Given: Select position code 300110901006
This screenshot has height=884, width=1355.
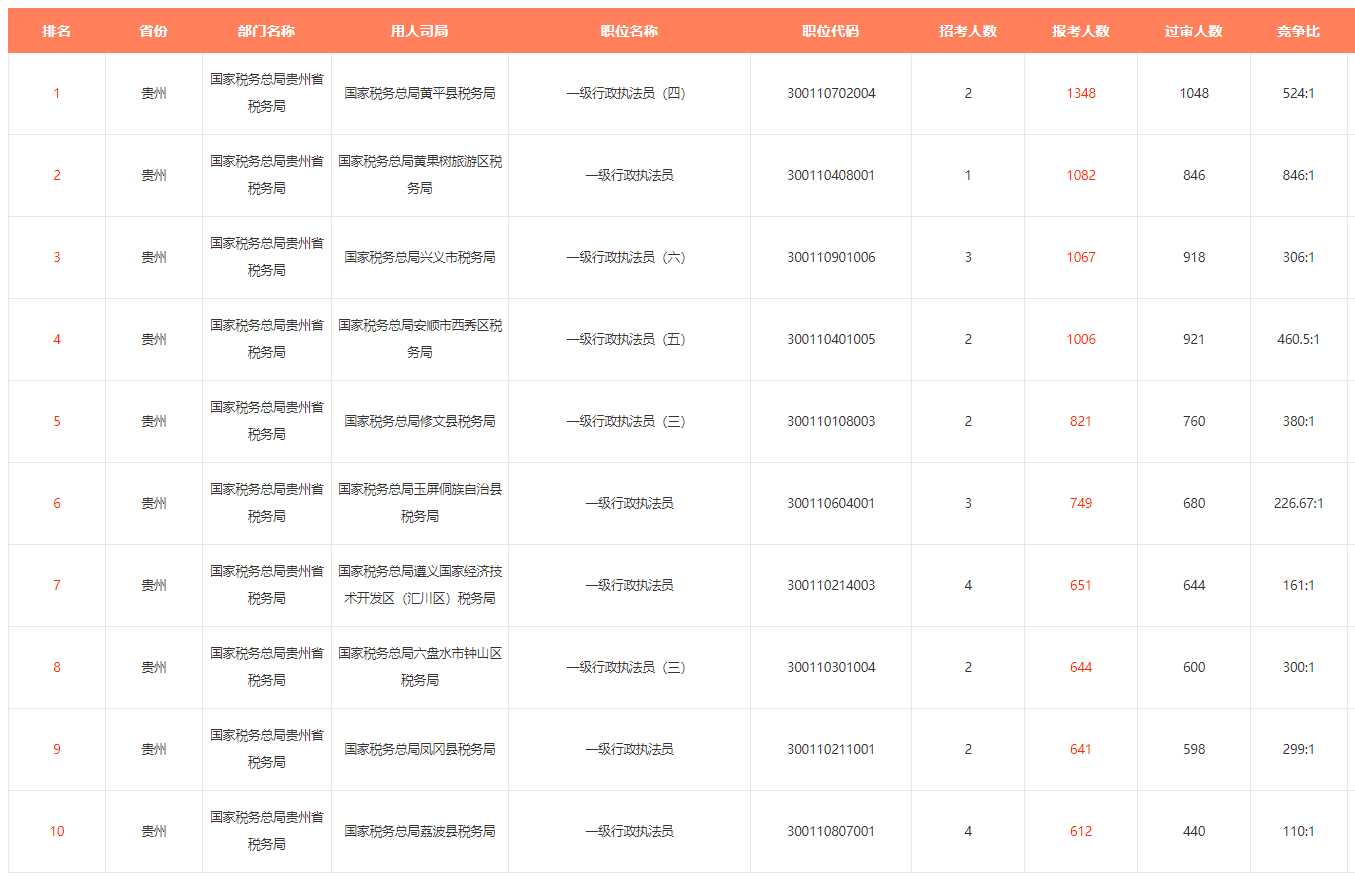Looking at the screenshot, I should pos(830,257).
